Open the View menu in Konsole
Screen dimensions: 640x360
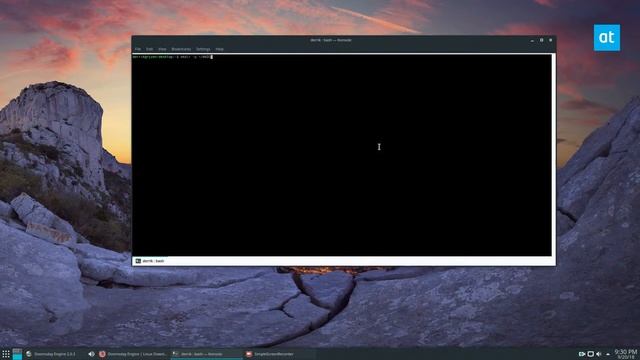coord(162,49)
